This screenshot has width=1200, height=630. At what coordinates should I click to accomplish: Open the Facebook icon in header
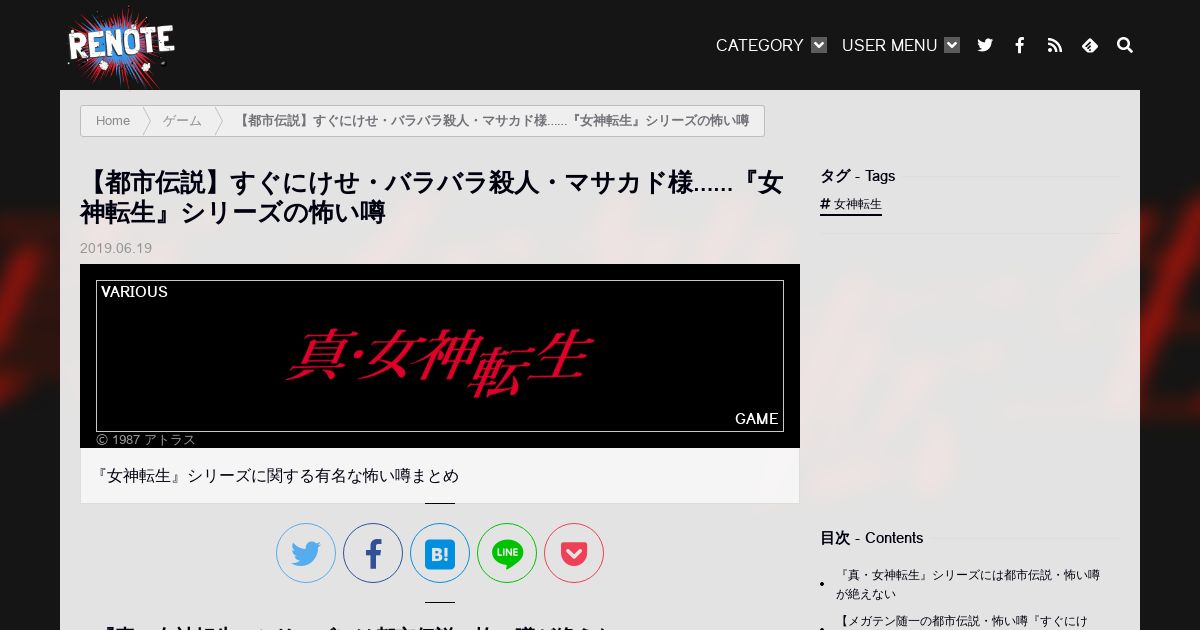click(x=1020, y=45)
